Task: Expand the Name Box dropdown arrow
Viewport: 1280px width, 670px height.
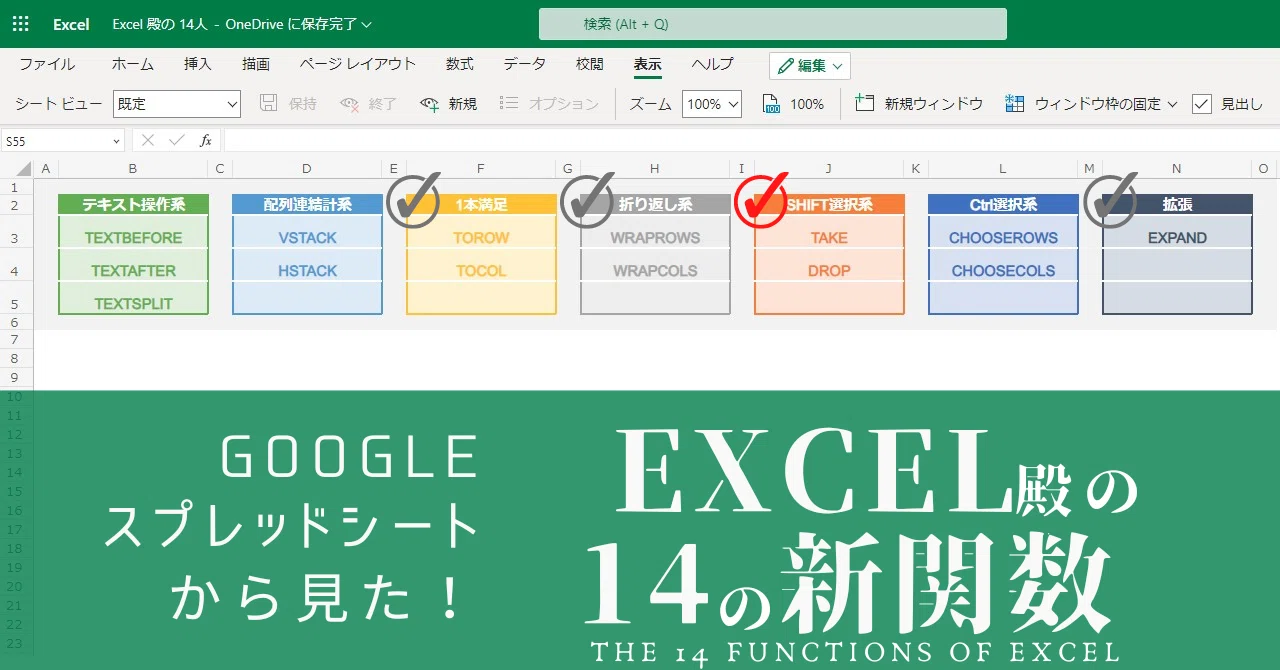Action: [x=116, y=141]
